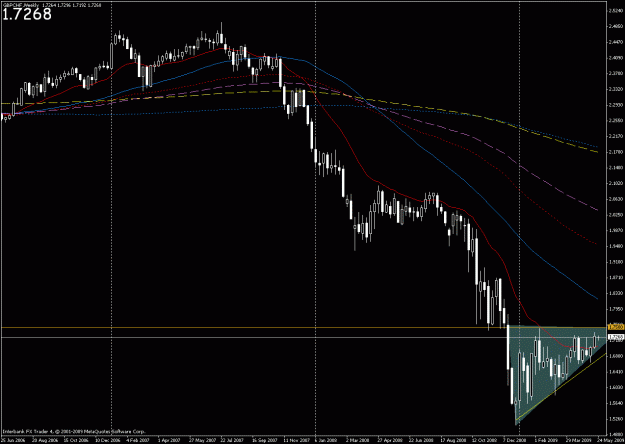
Task: Click the white current-price tag on the axis
Action: pyautogui.click(x=616, y=337)
